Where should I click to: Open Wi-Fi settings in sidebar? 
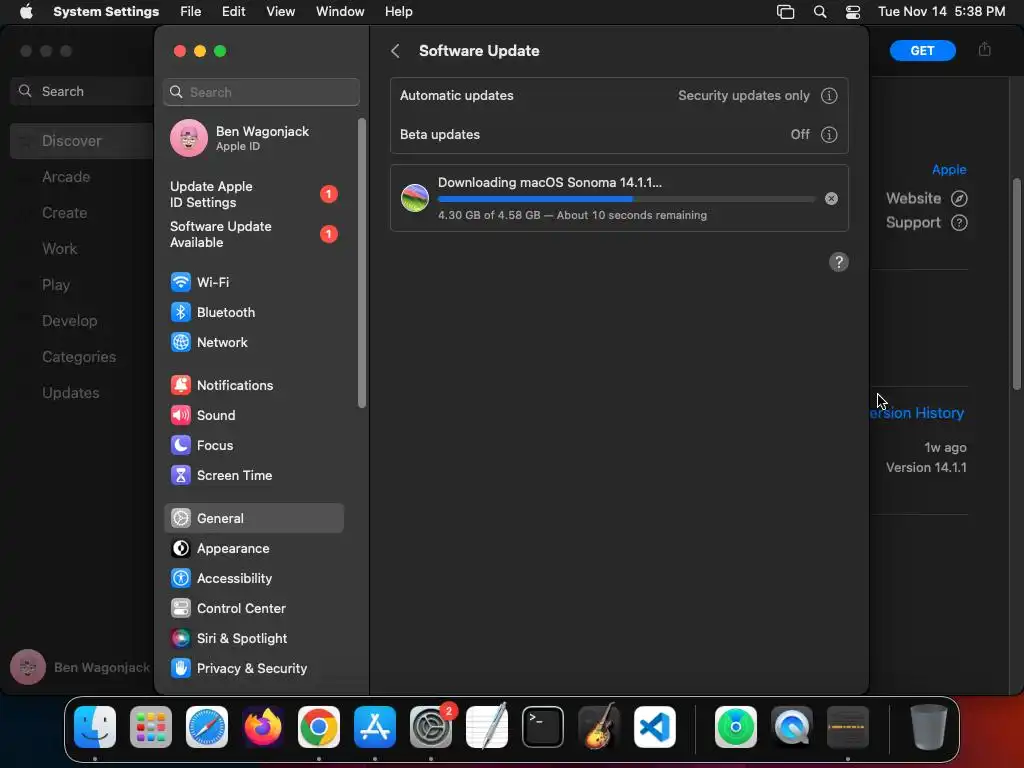(x=253, y=282)
